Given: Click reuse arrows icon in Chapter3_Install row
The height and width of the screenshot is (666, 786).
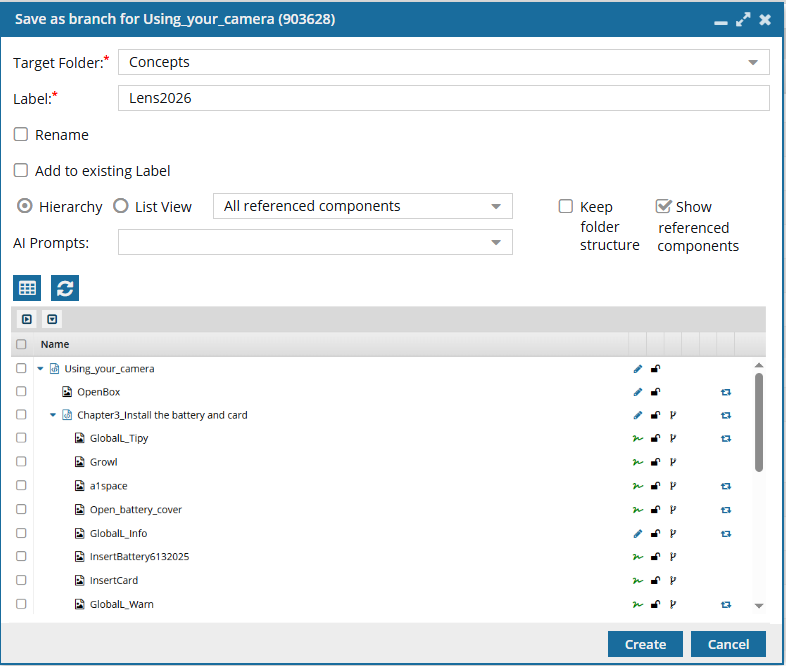Looking at the screenshot, I should coord(726,415).
